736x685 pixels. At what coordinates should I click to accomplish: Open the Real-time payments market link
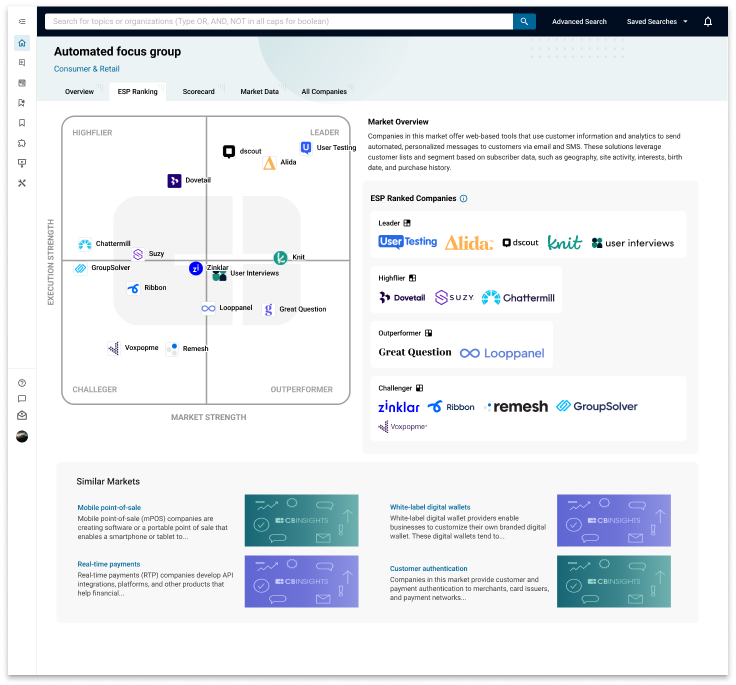(x=109, y=564)
